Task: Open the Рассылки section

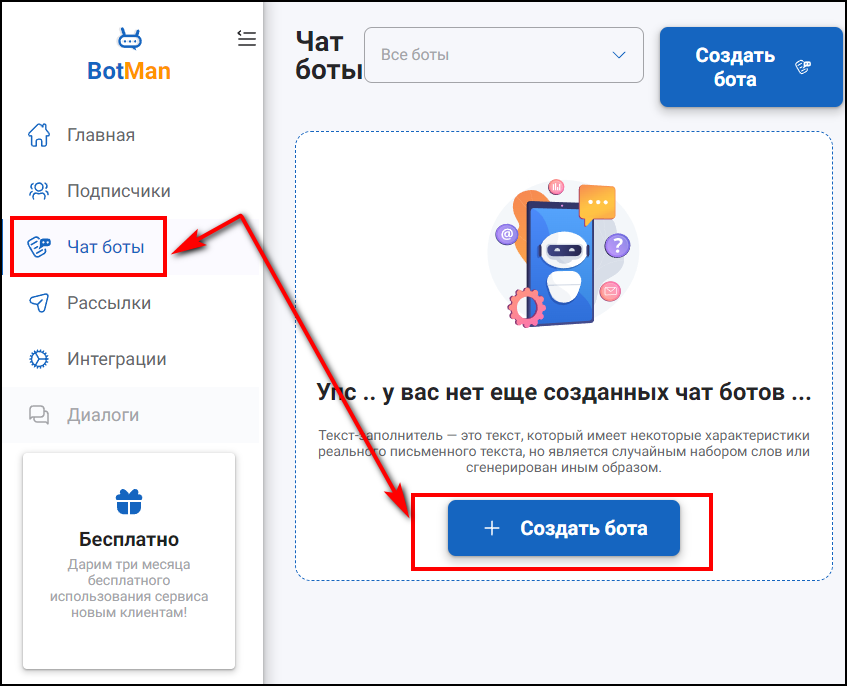Action: pos(131,303)
